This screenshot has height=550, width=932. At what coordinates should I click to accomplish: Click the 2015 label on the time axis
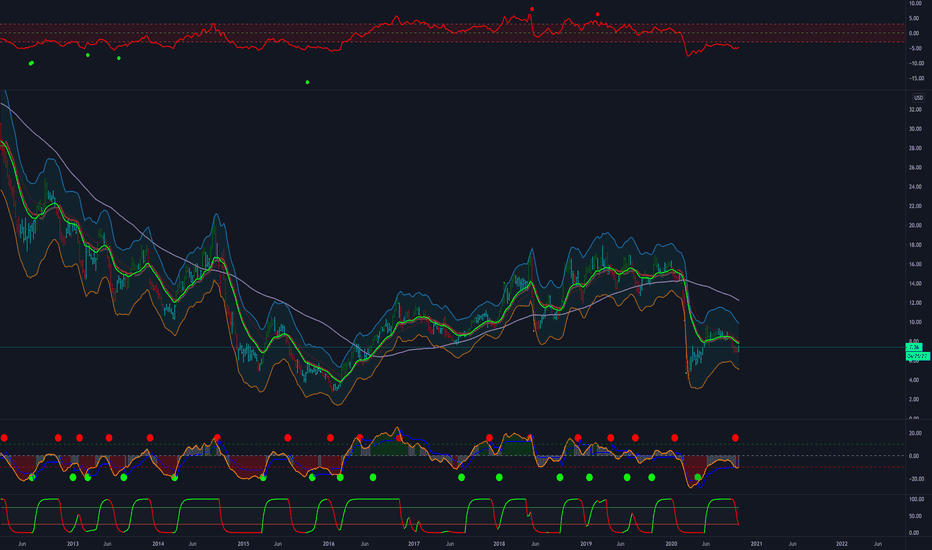pyautogui.click(x=244, y=543)
